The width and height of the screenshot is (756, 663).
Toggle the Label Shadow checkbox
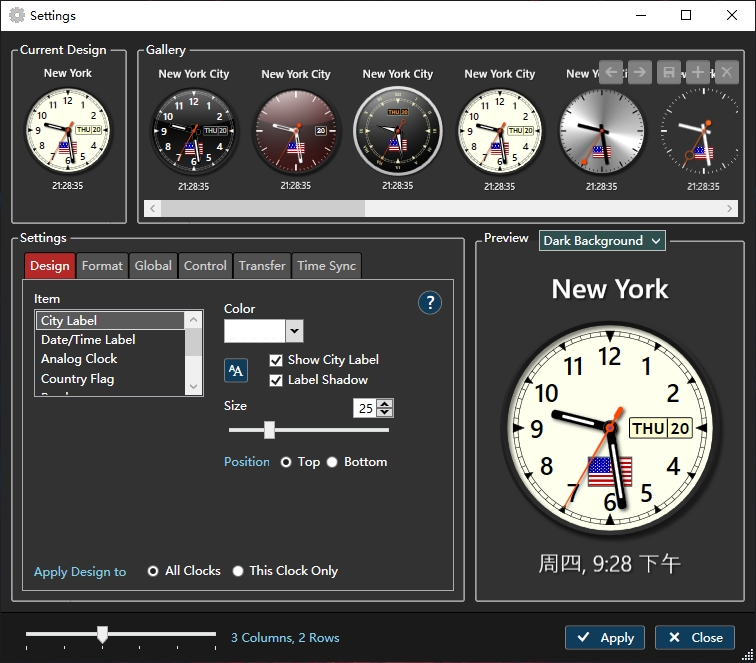(277, 380)
